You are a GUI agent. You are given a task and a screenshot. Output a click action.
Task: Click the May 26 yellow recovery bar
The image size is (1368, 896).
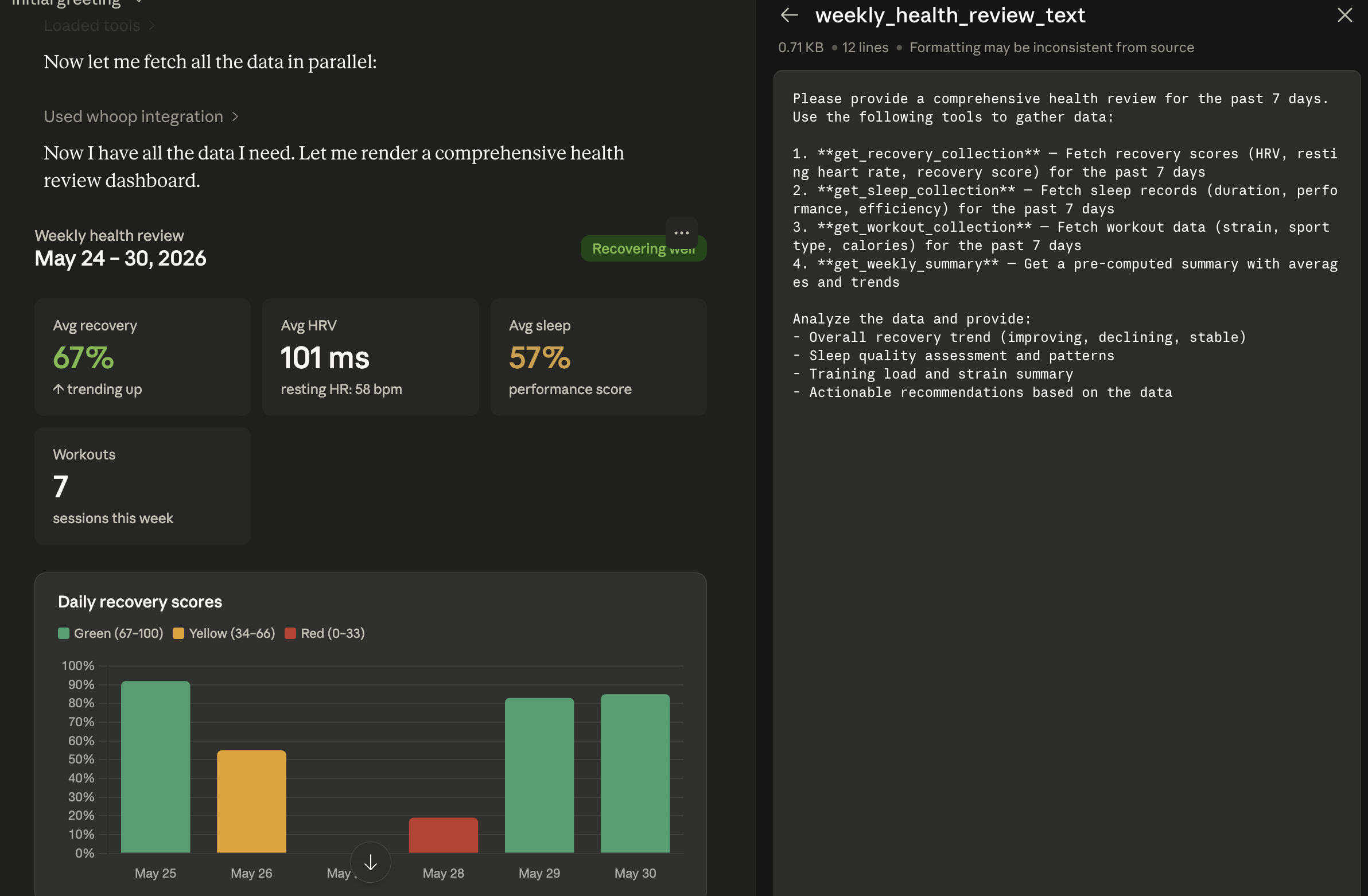coord(251,801)
